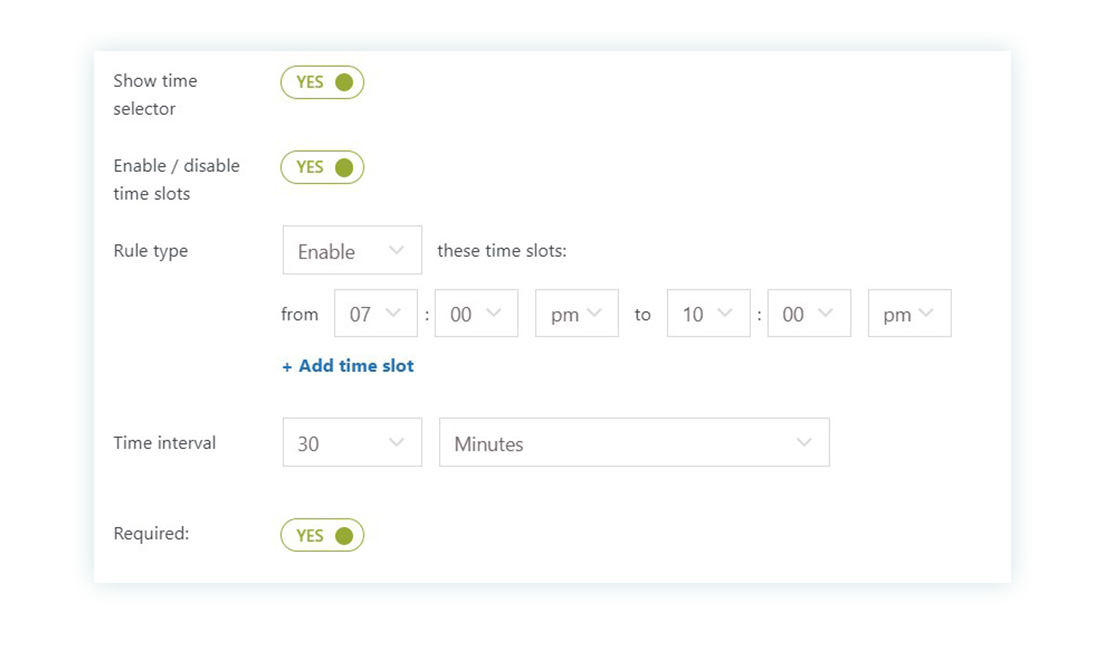Turn off Enable / disable time slots
The height and width of the screenshot is (646, 1106).
(322, 167)
